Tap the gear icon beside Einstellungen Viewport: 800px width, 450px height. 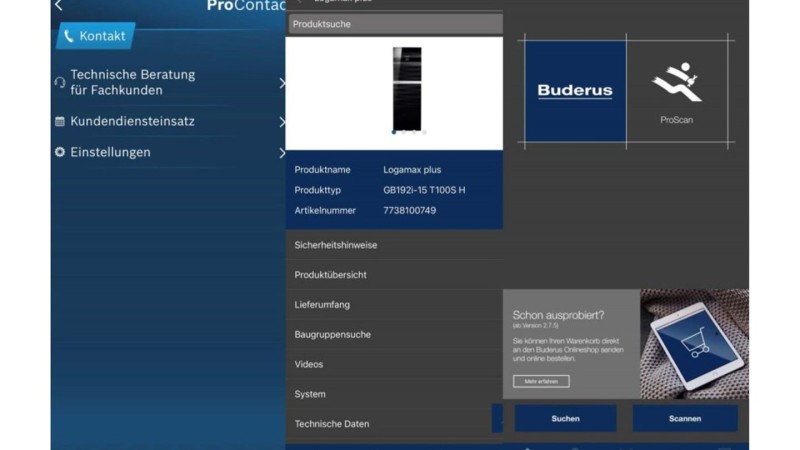coord(60,152)
